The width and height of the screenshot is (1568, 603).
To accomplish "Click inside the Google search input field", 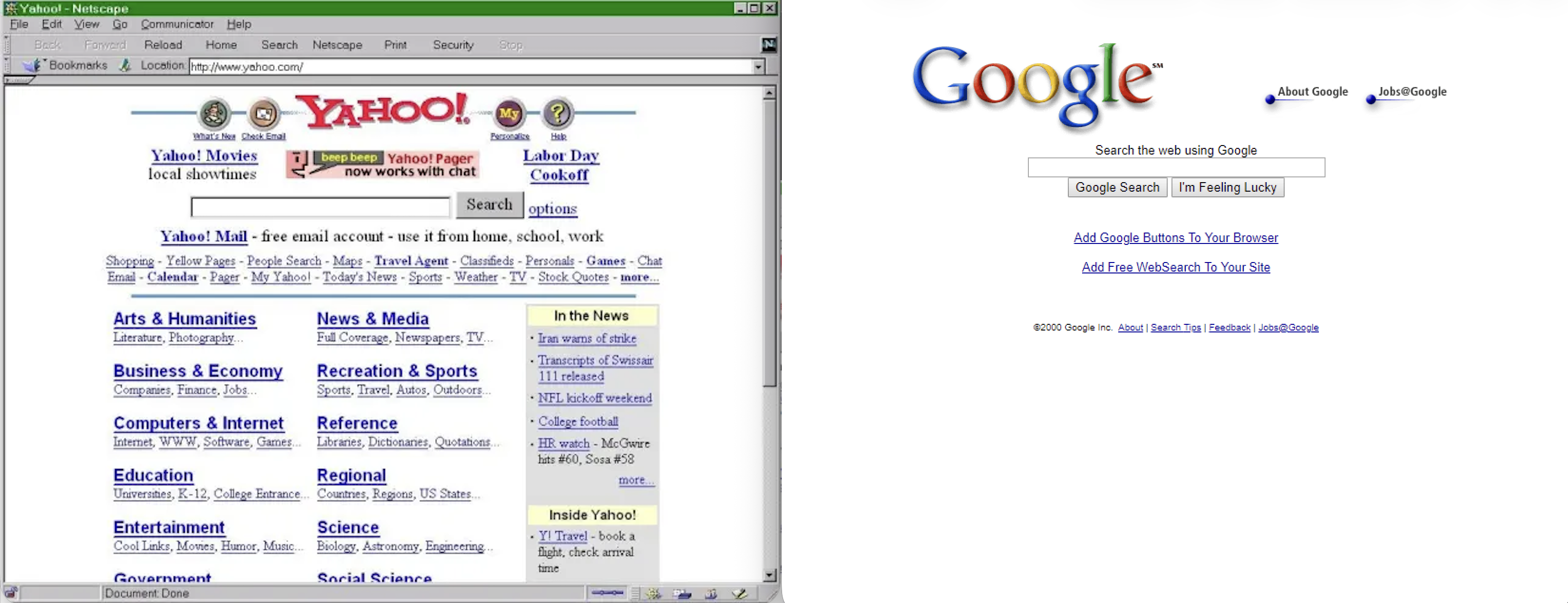I will 1175,167.
